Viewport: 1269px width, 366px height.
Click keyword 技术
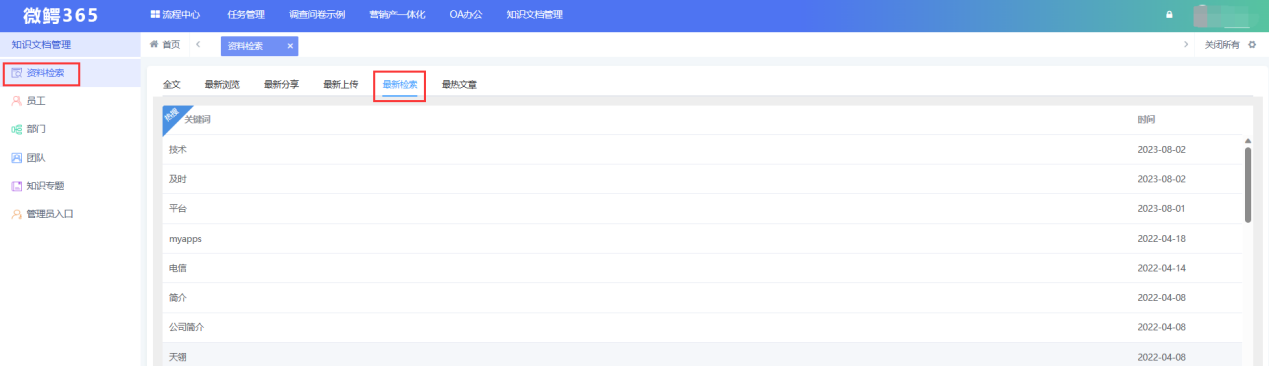(178, 149)
